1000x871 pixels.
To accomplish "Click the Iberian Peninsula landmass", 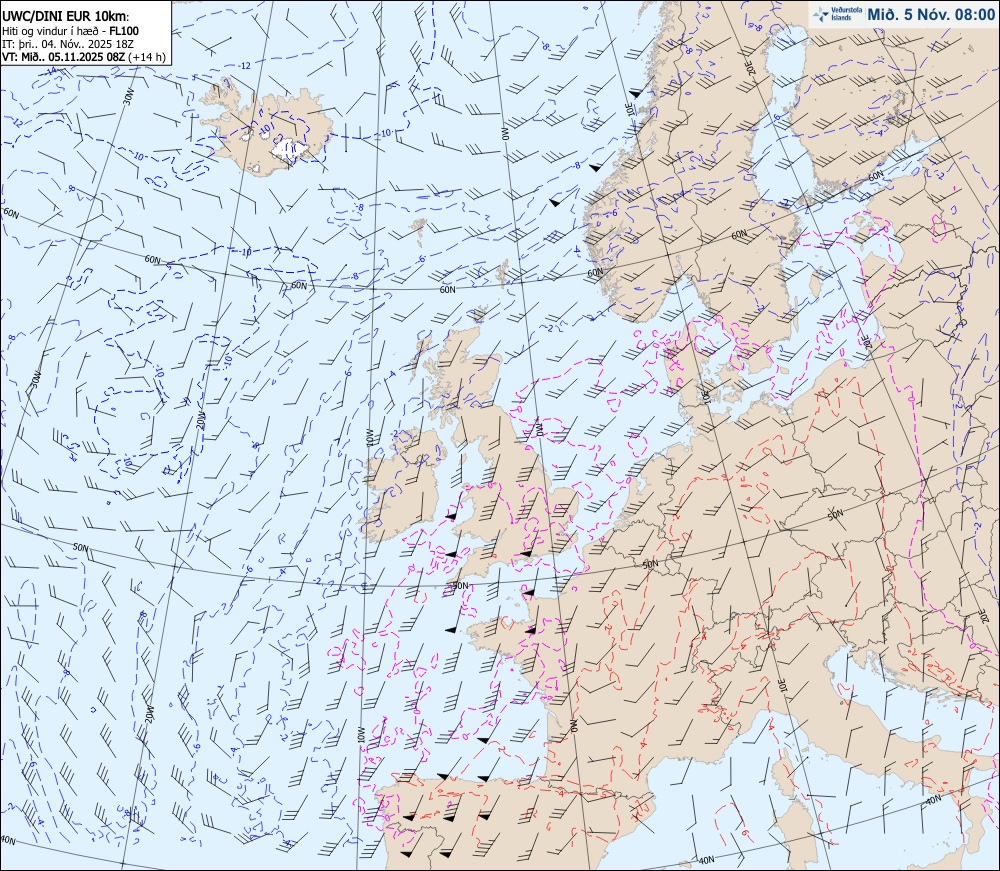I will point(510,823).
